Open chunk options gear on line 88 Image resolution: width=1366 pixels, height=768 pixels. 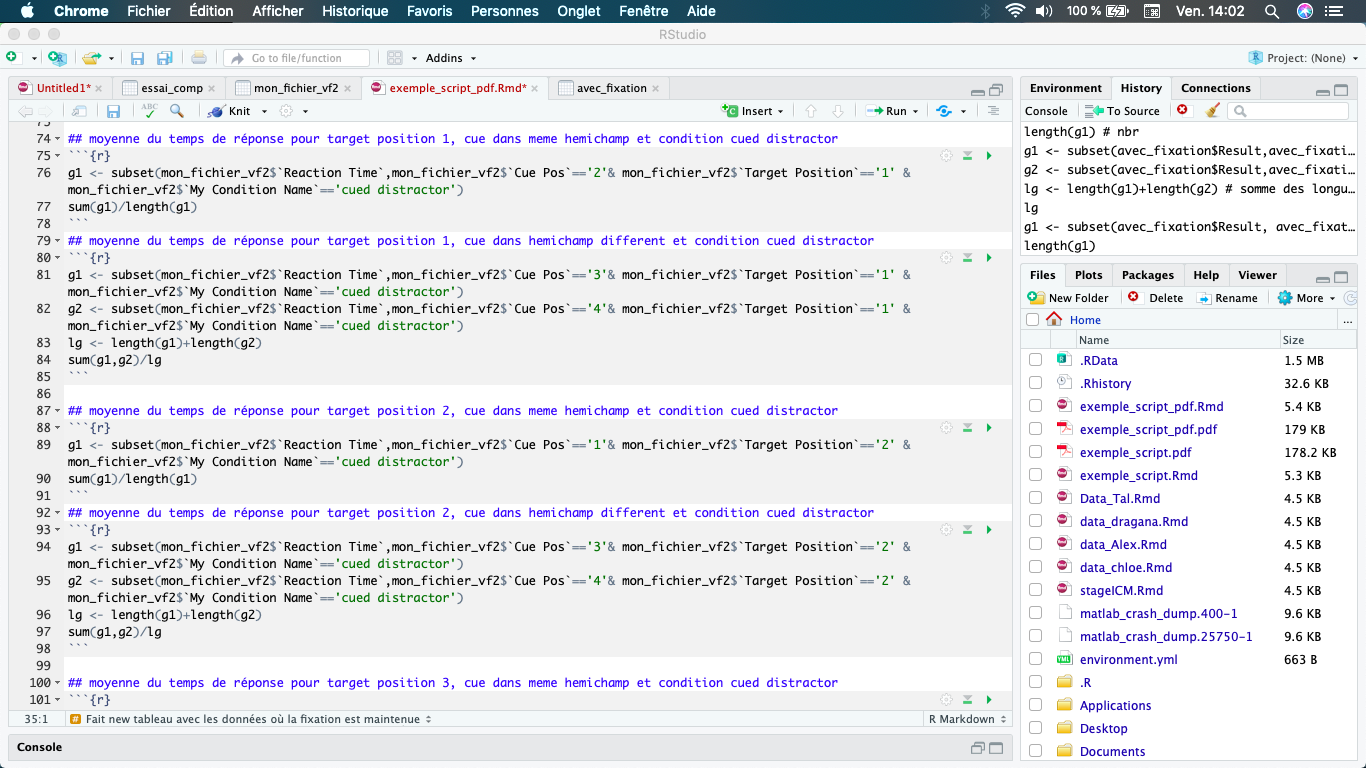pos(946,428)
